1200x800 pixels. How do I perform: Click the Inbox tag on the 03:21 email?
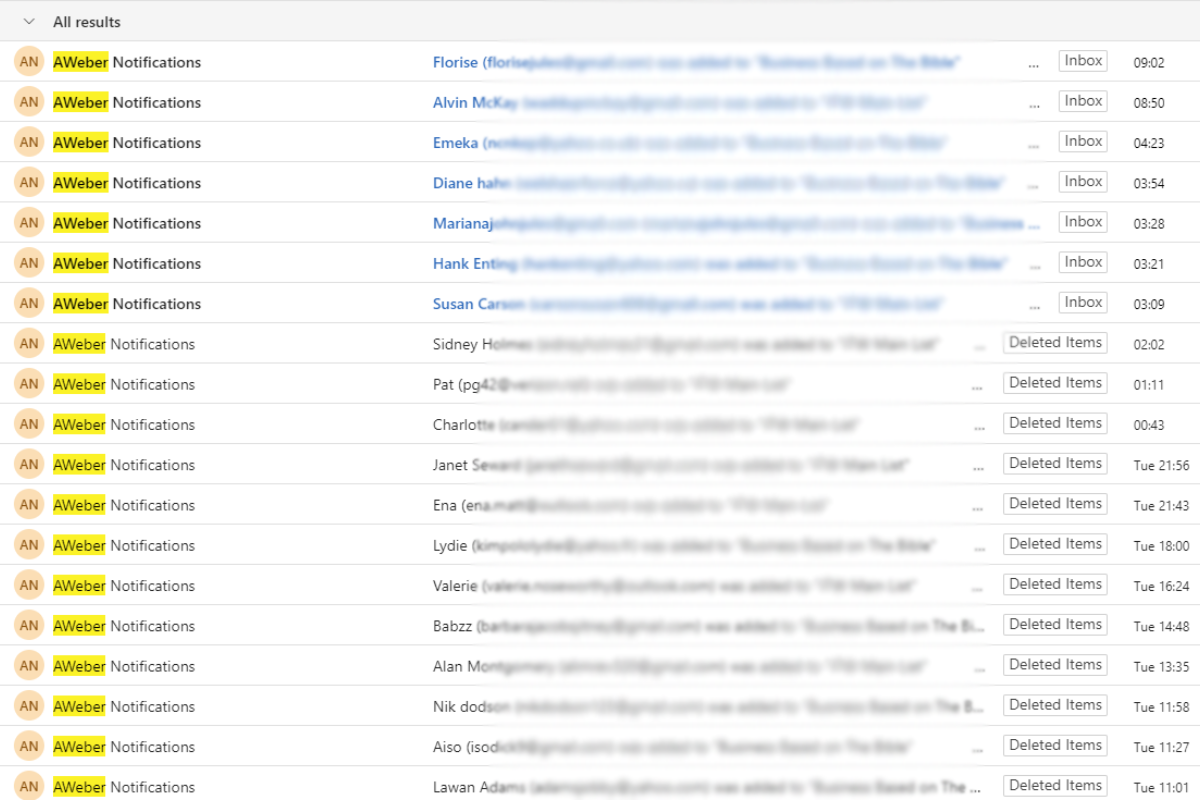1083,262
